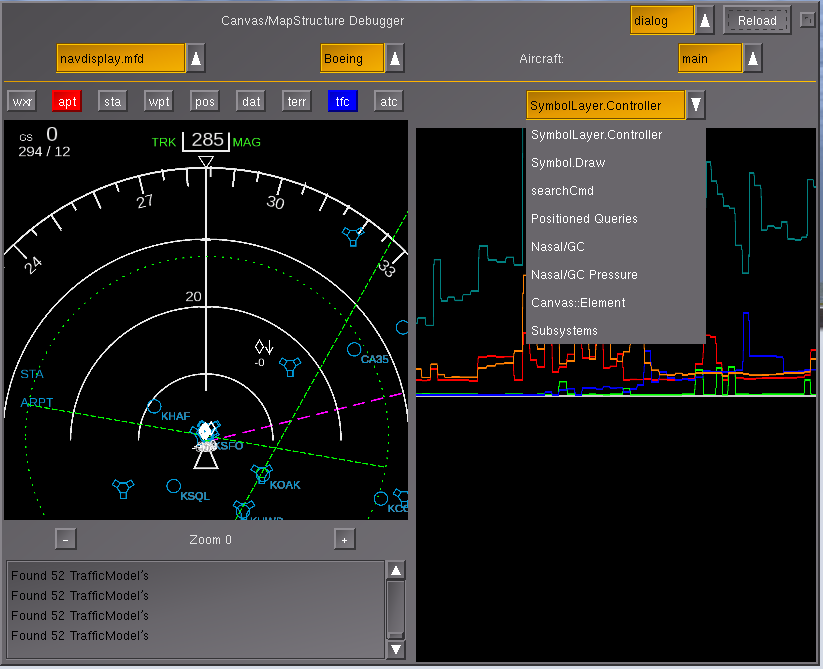
Task: Select Nasal/GC entry
Action: click(616, 247)
